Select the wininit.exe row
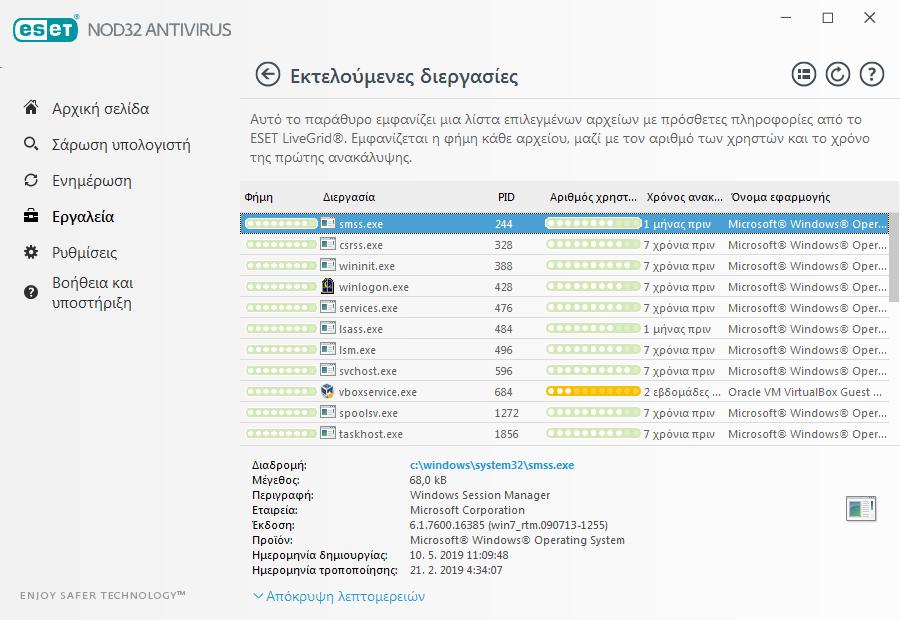The height and width of the screenshot is (620, 900). click(x=564, y=265)
